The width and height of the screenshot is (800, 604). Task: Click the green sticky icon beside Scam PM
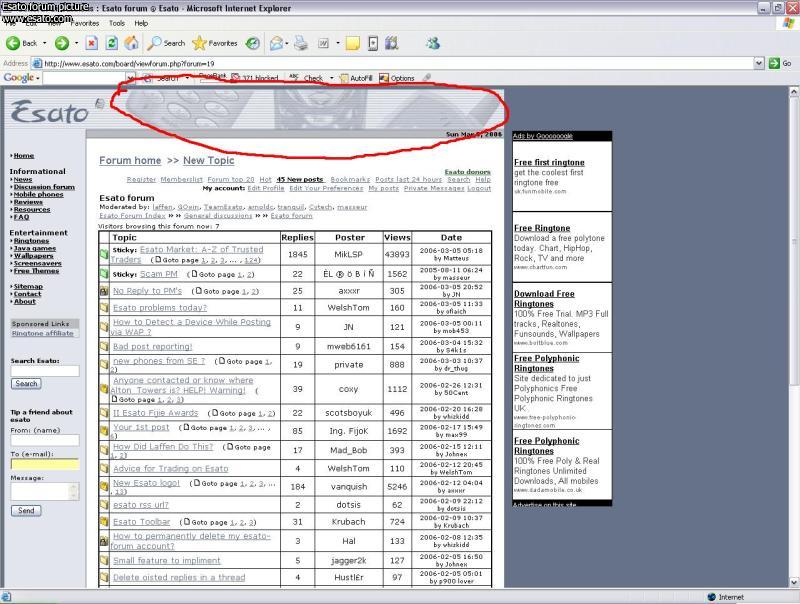(x=104, y=274)
